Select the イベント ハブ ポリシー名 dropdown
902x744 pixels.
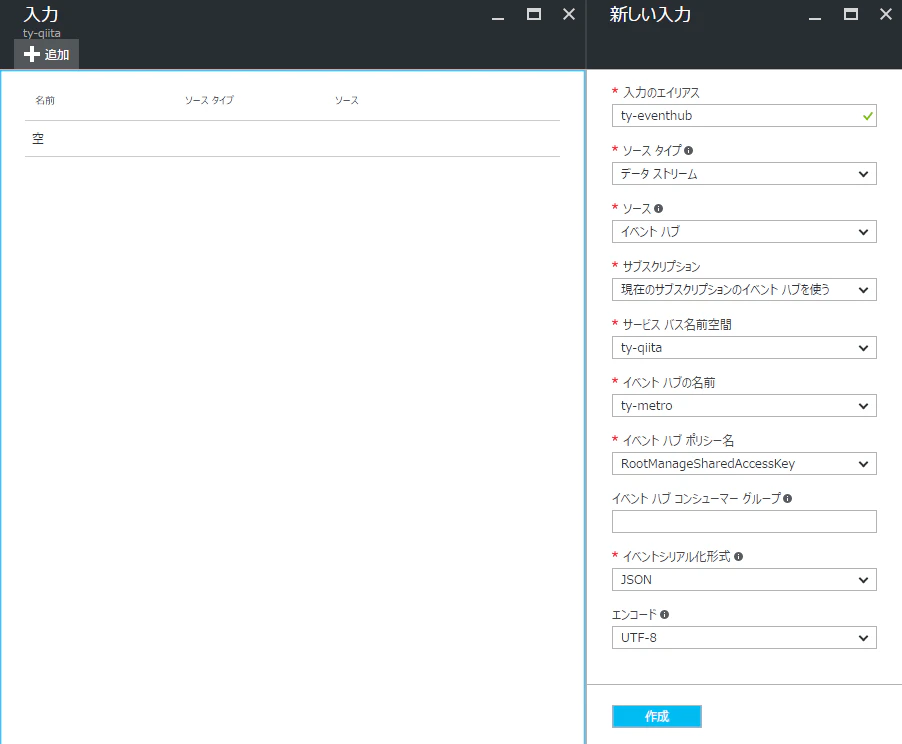click(x=744, y=464)
